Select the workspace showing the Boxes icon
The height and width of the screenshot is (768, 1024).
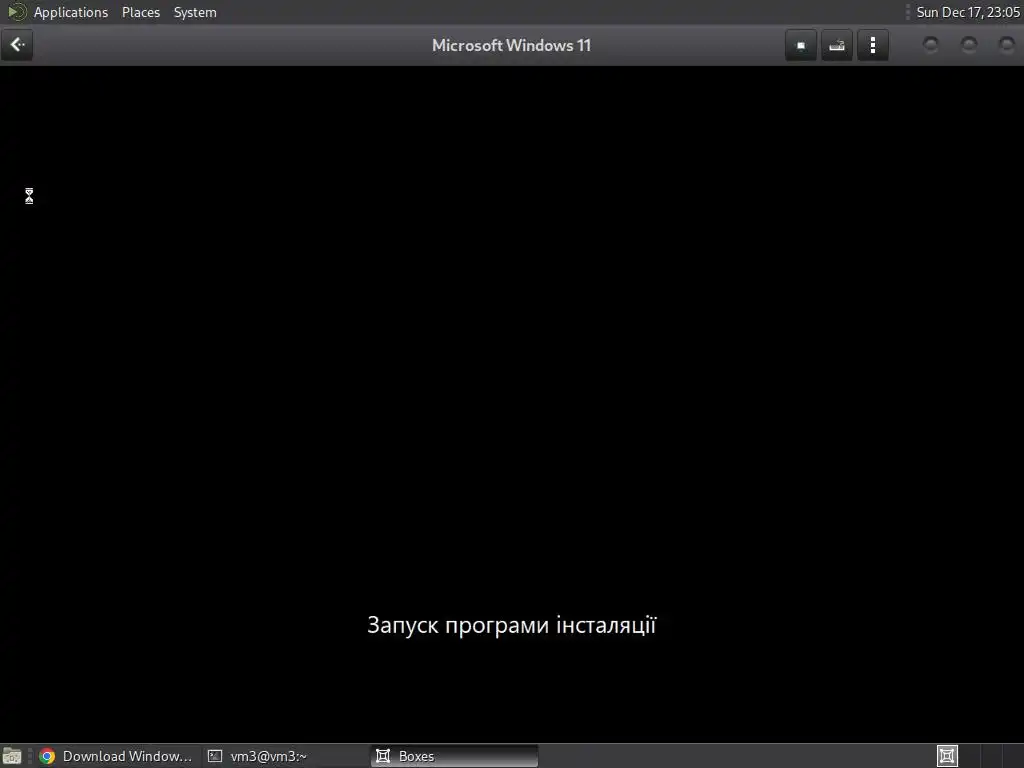point(947,756)
